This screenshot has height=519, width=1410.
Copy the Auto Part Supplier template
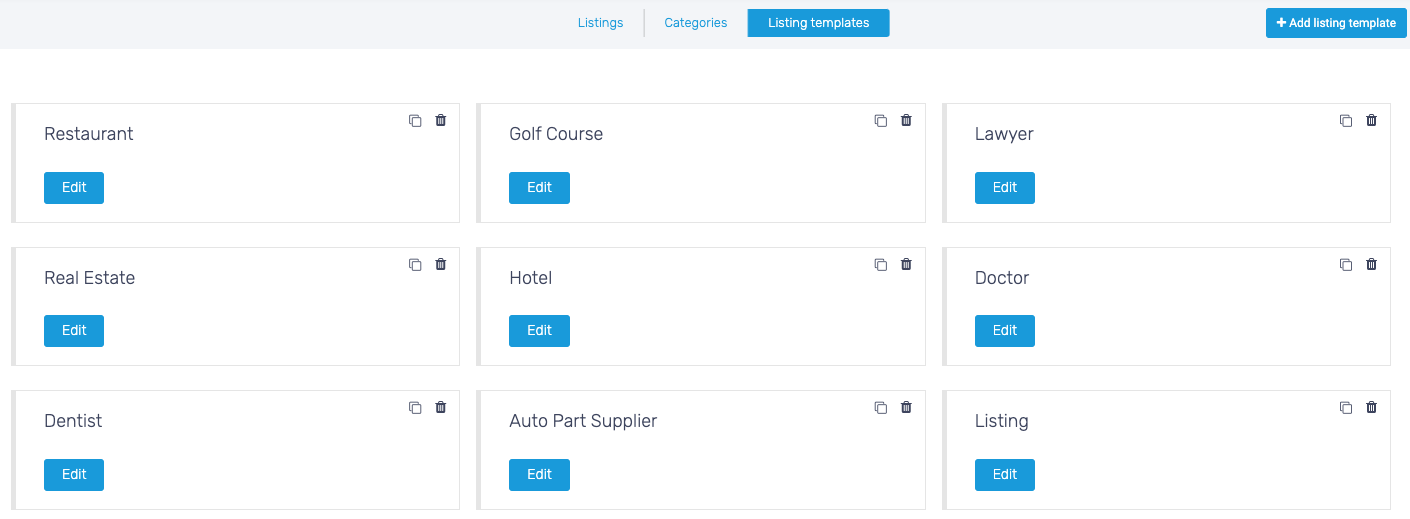[880, 408]
